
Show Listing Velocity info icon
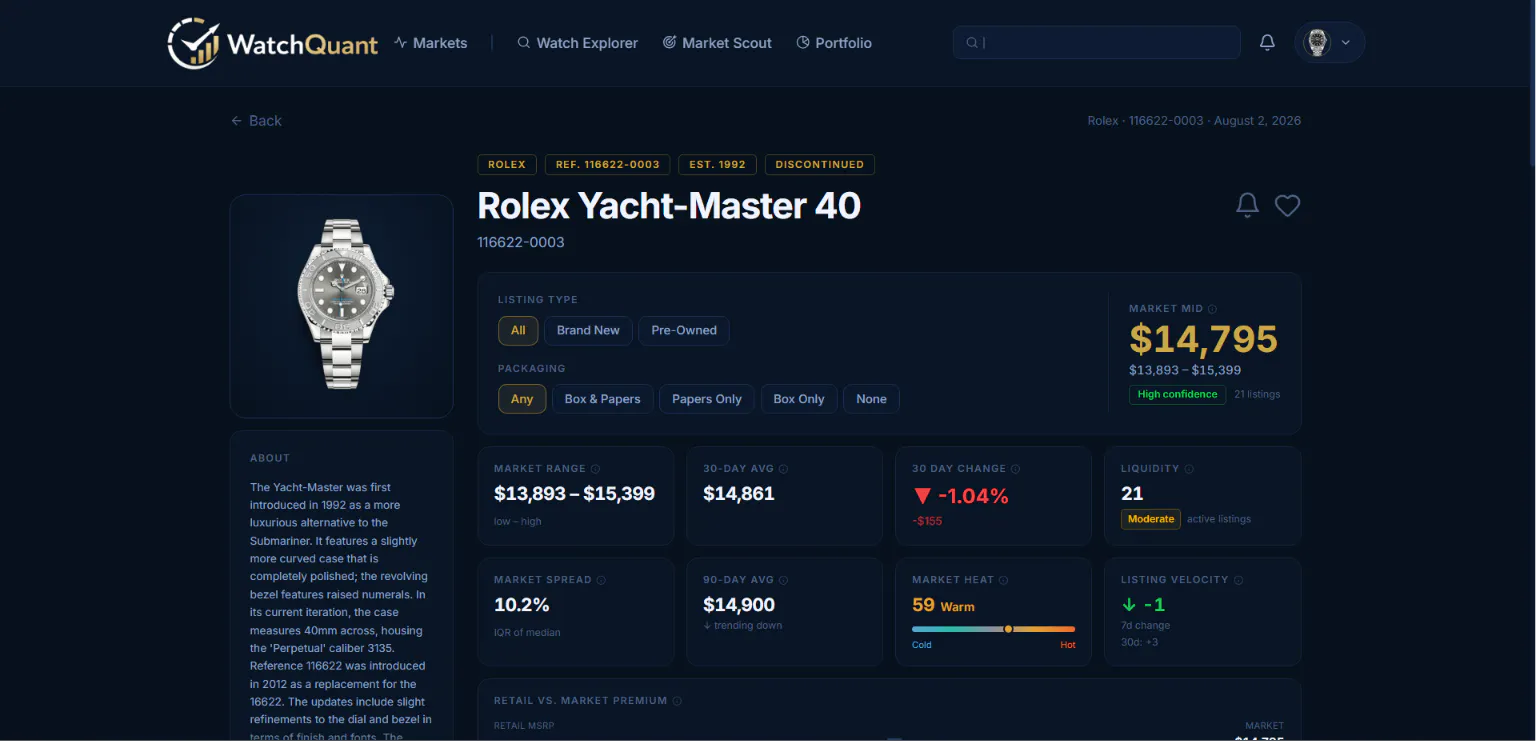(1239, 580)
